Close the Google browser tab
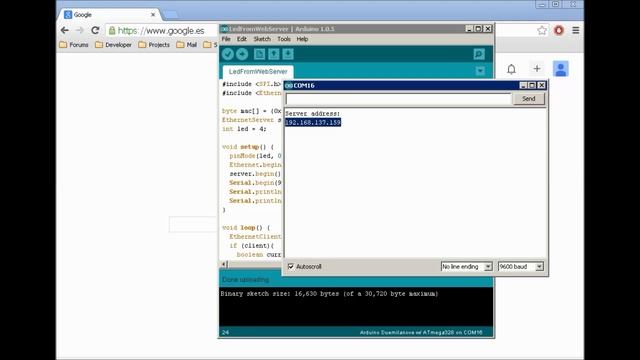640x360 pixels. 153,15
